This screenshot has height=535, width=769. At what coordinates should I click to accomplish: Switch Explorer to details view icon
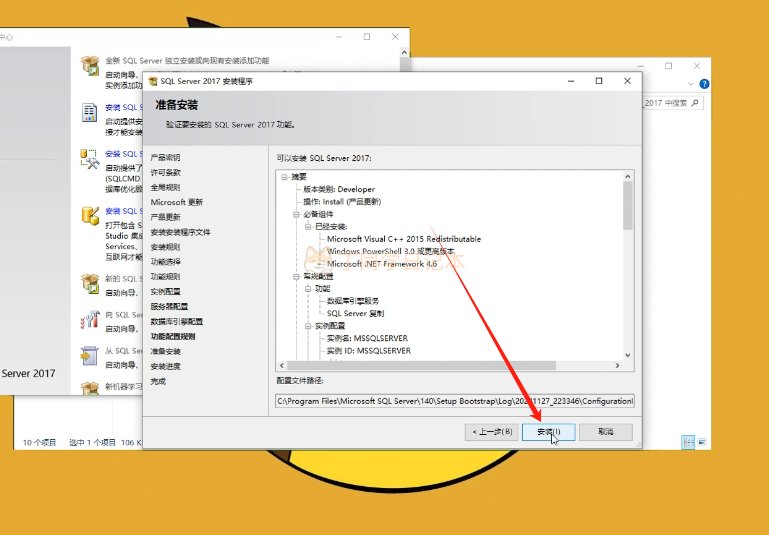click(x=688, y=442)
